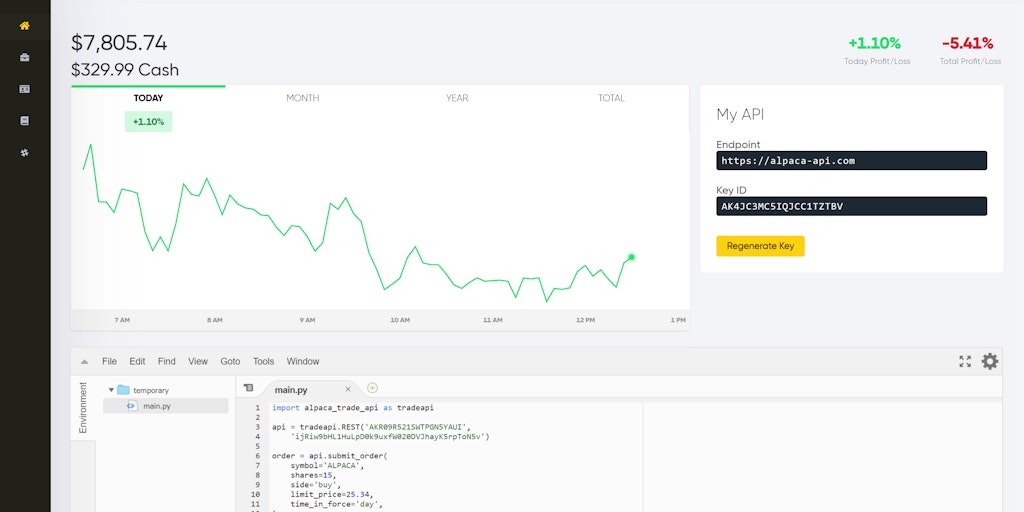Close the main.py editor tab

pyautogui.click(x=347, y=390)
